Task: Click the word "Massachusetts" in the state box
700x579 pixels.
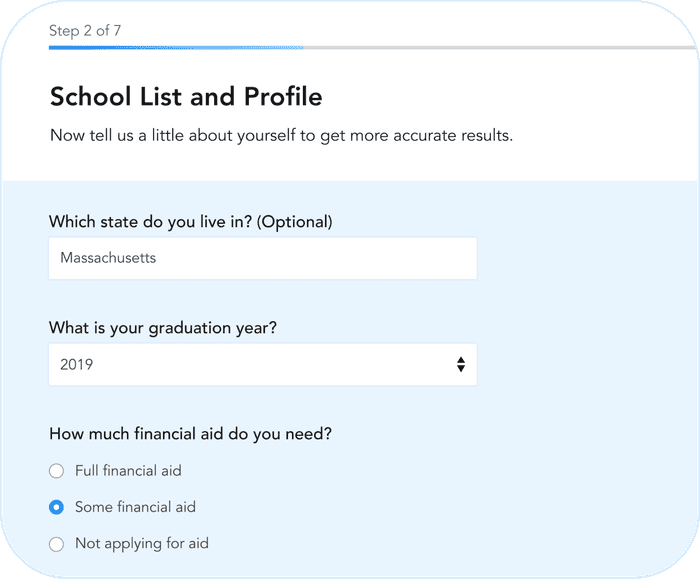Action: pyautogui.click(x=108, y=258)
